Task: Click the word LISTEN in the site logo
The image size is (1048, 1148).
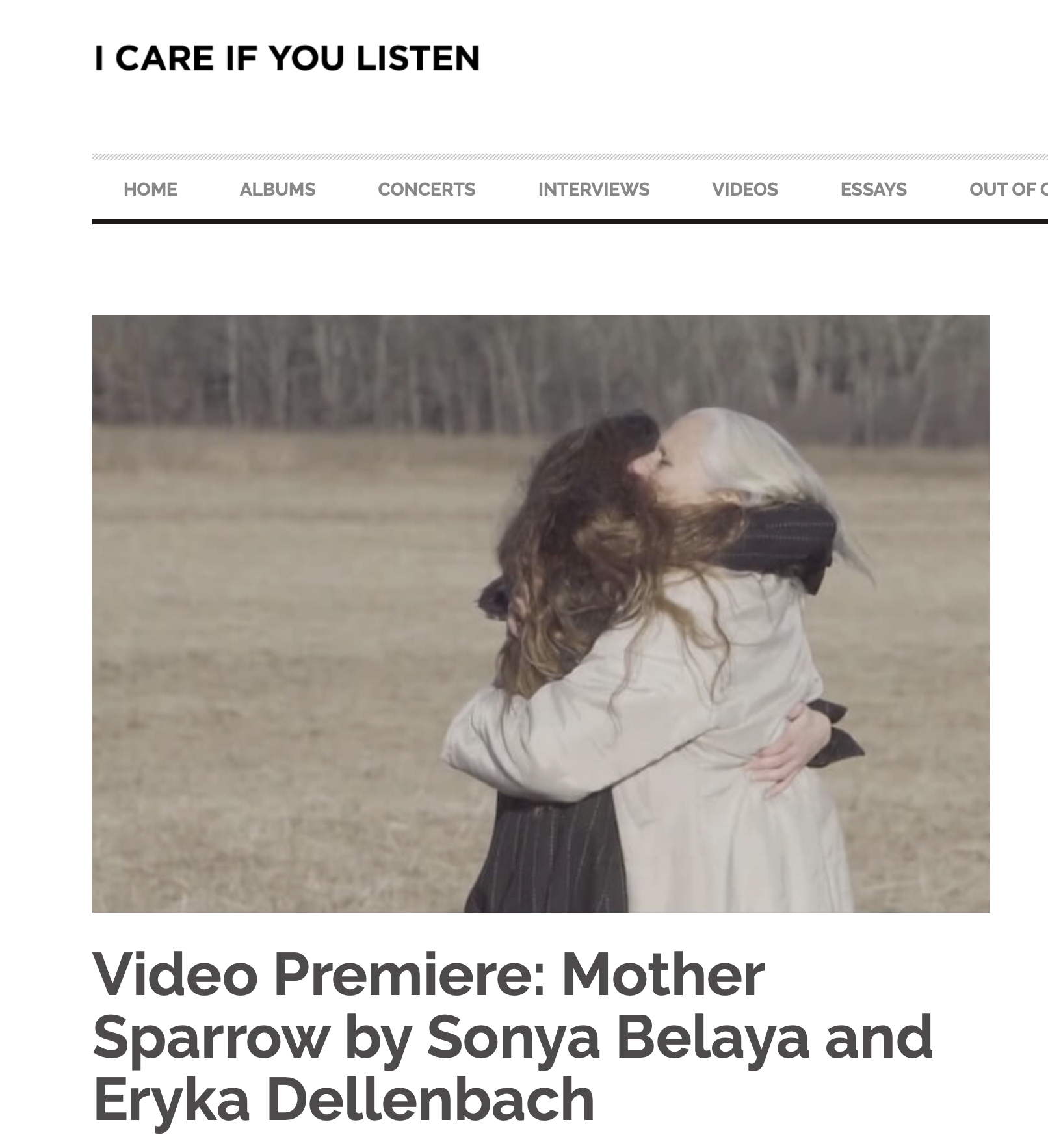Action: (418, 58)
